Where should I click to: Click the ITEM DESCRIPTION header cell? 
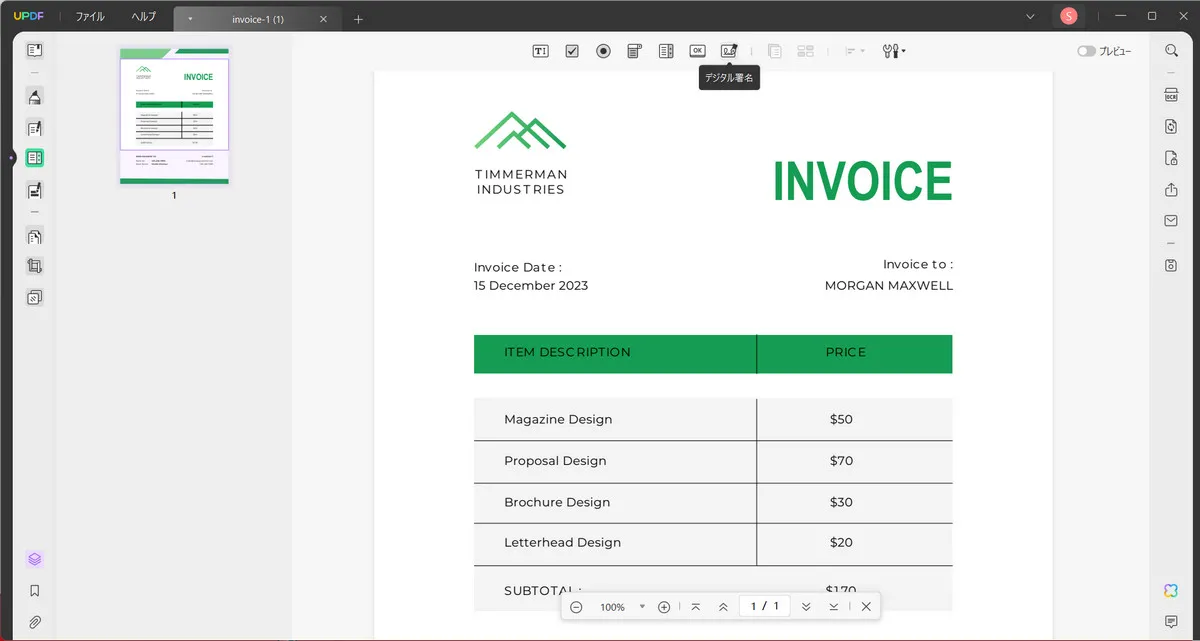coord(615,353)
